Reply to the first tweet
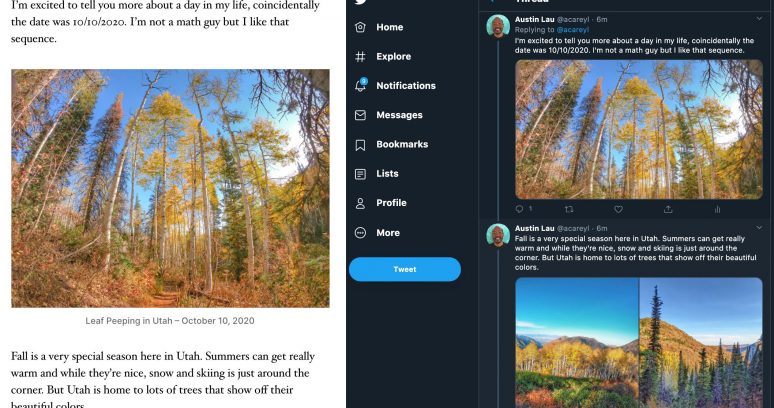Image resolution: width=774 pixels, height=408 pixels. tap(519, 209)
